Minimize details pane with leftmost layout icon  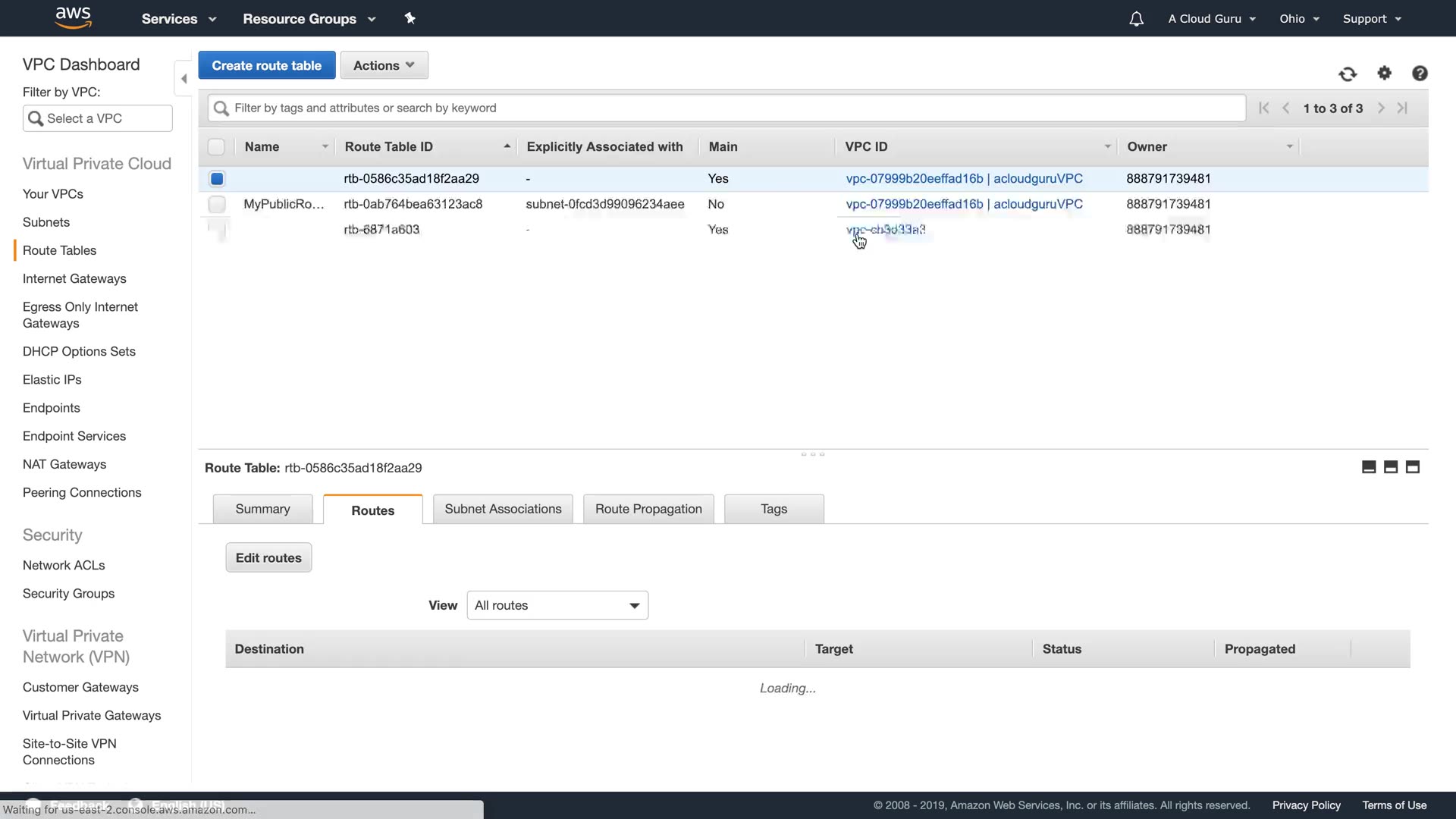click(x=1369, y=467)
